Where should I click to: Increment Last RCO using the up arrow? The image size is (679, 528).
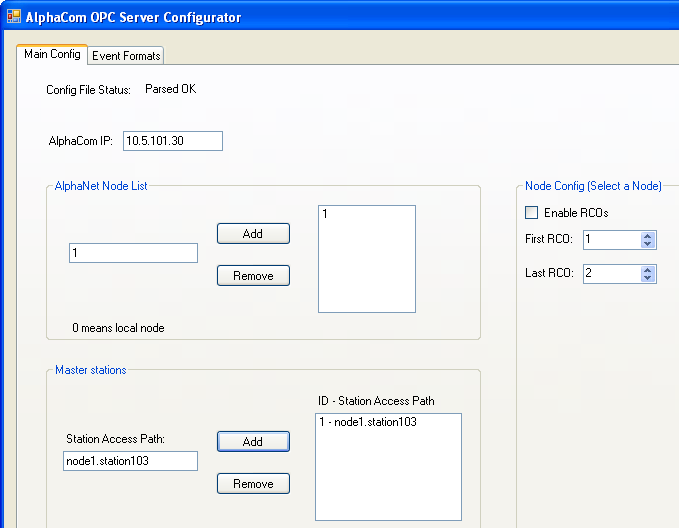click(x=648, y=269)
